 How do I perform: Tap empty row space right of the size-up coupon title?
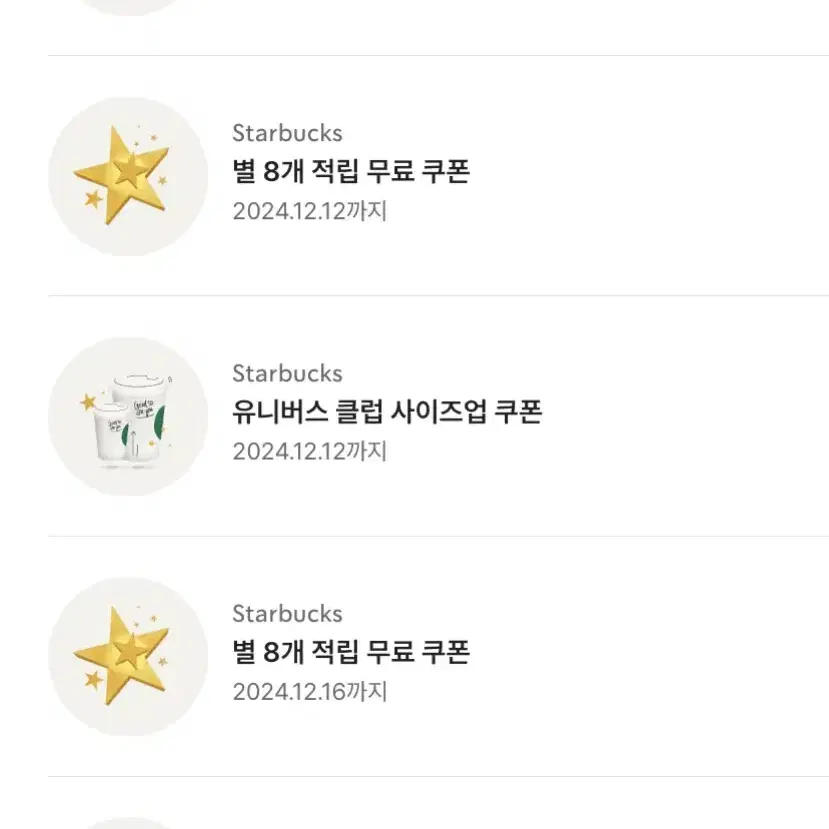click(682, 412)
